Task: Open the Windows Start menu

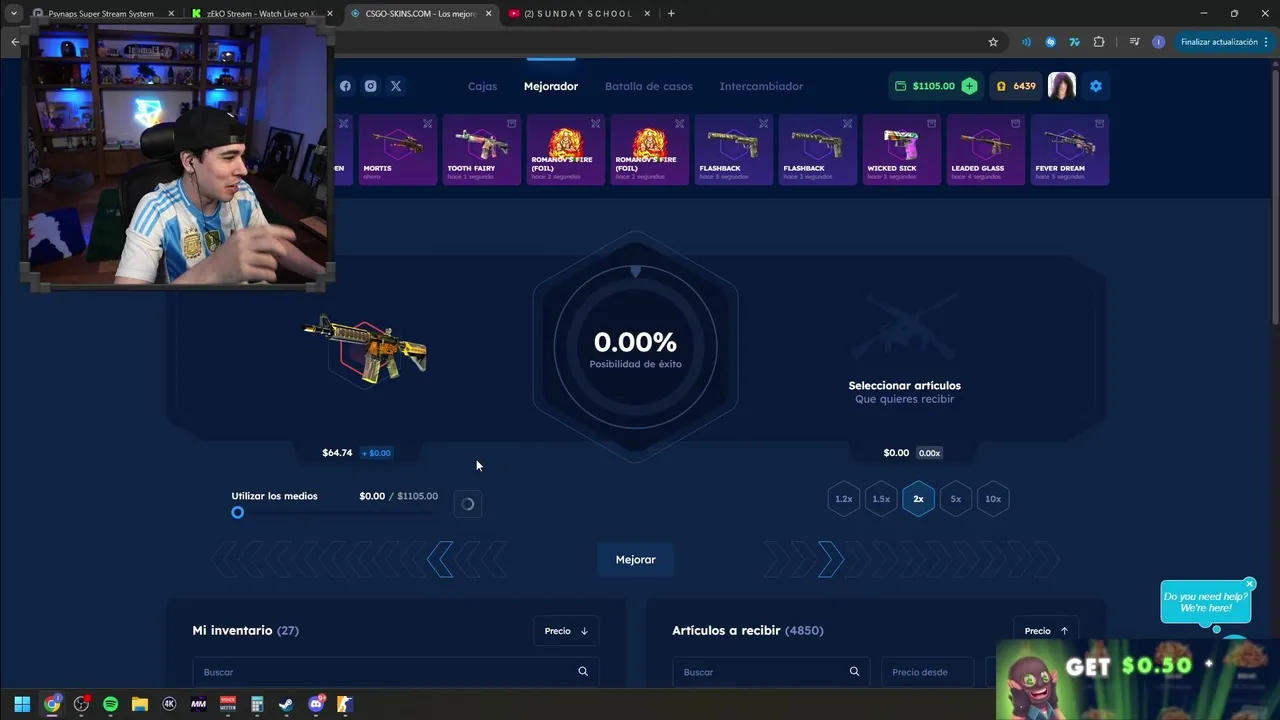Action: (22, 704)
